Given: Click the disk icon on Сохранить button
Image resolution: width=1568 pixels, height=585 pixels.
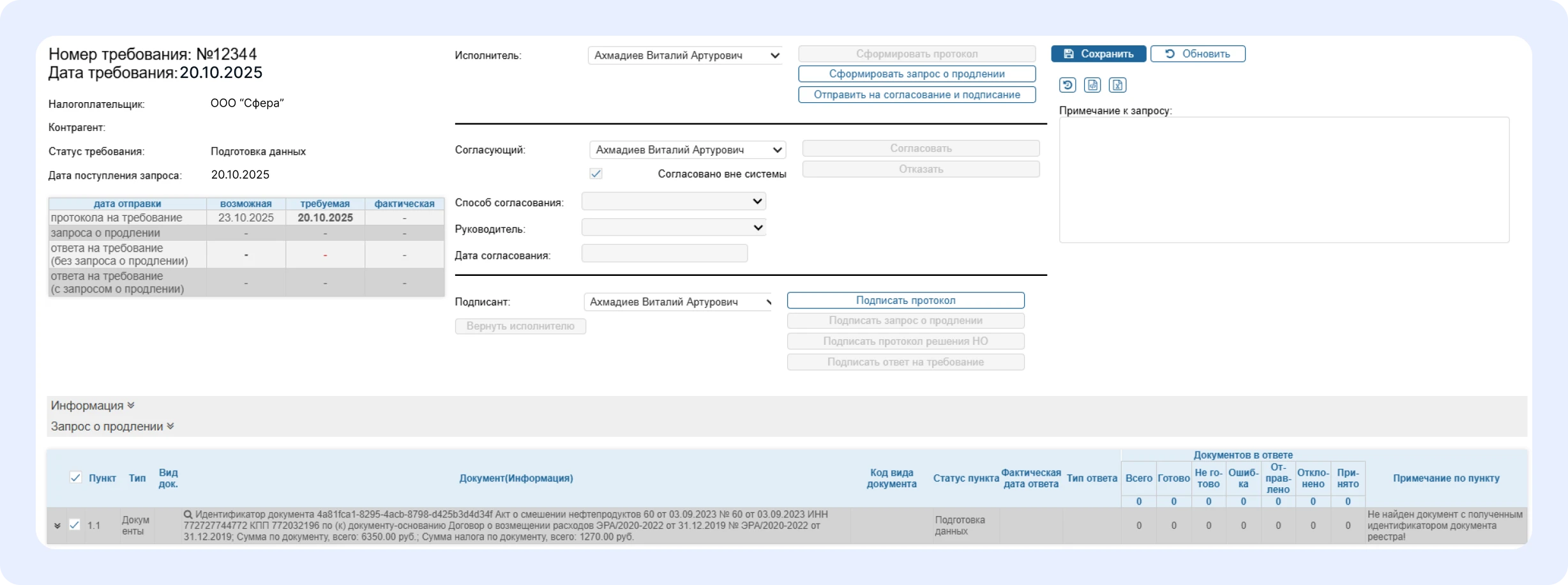Looking at the screenshot, I should tap(1069, 54).
